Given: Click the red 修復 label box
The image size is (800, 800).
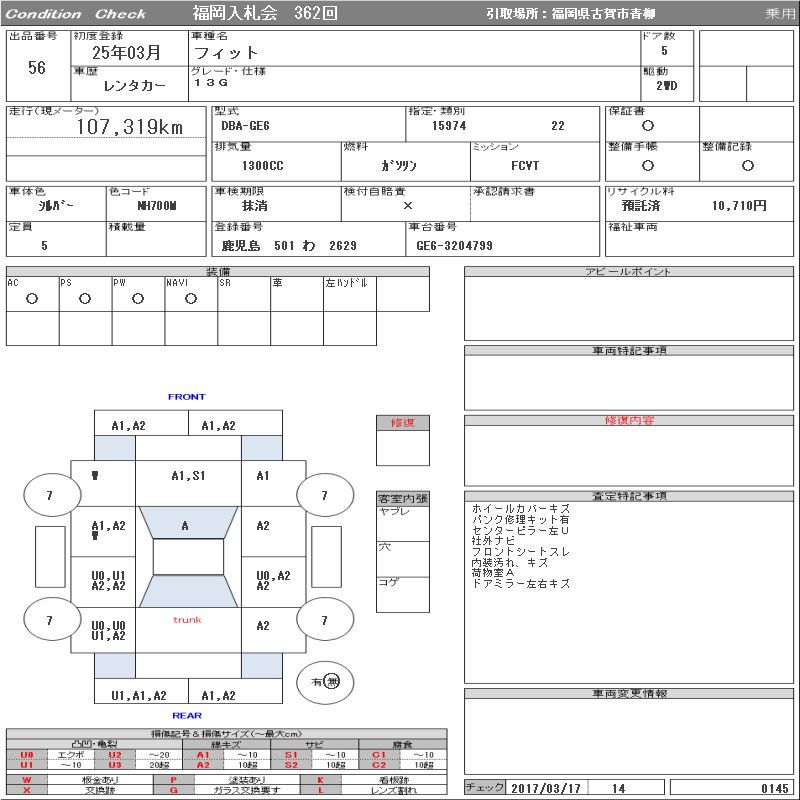Looking at the screenshot, I should pyautogui.click(x=402, y=423).
